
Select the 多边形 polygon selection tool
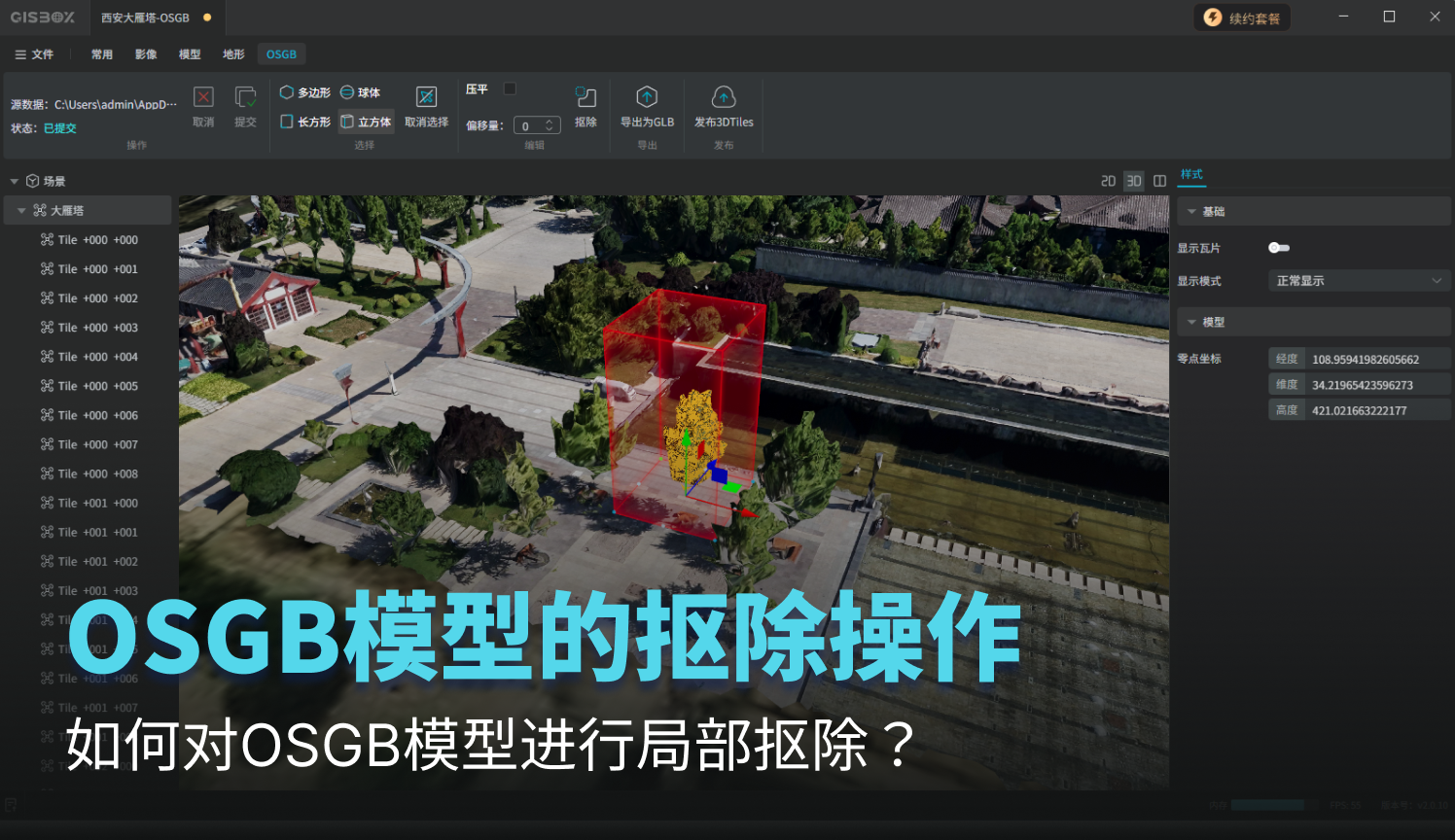[x=304, y=92]
